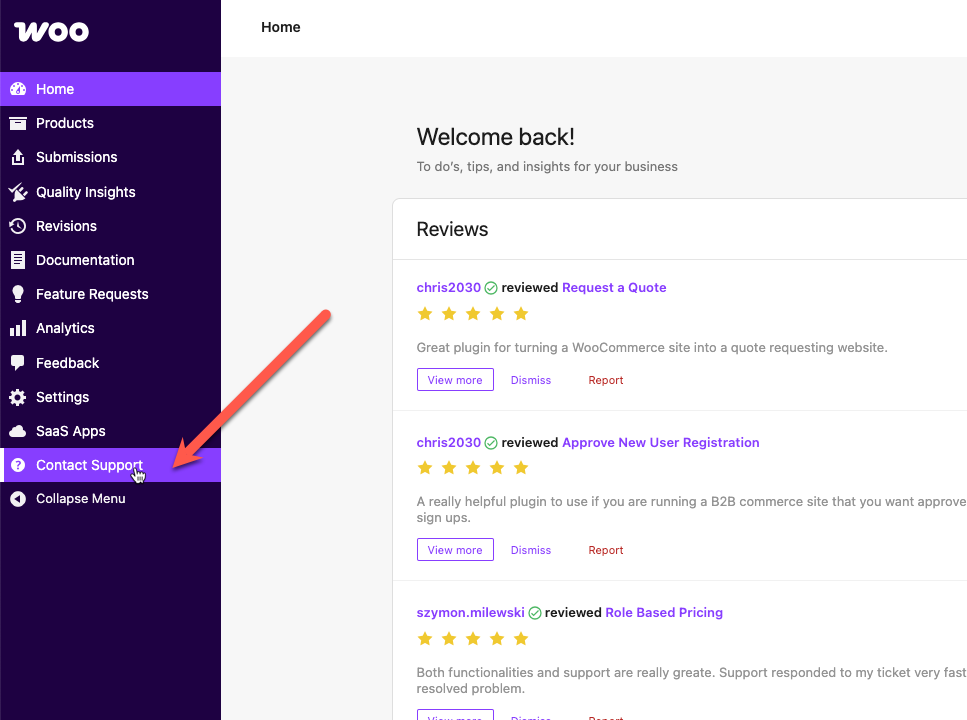View more of the Request a Quote review
967x720 pixels.
click(455, 380)
